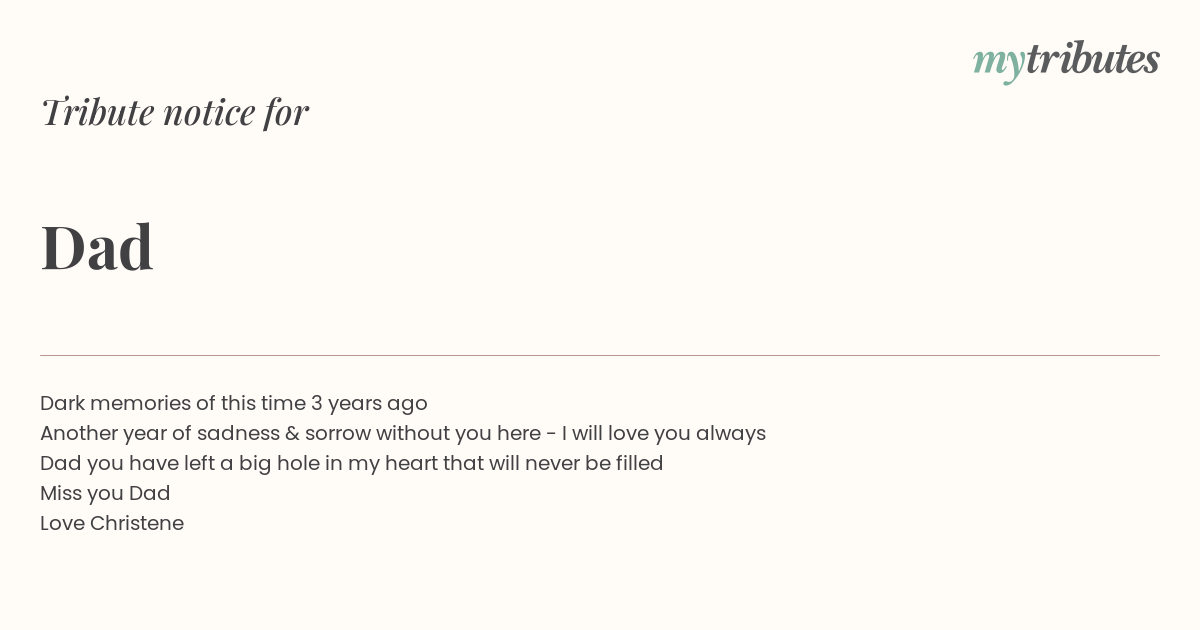Image resolution: width=1200 pixels, height=630 pixels.
Task: Click the green "my" part of logo
Action: click(x=999, y=63)
